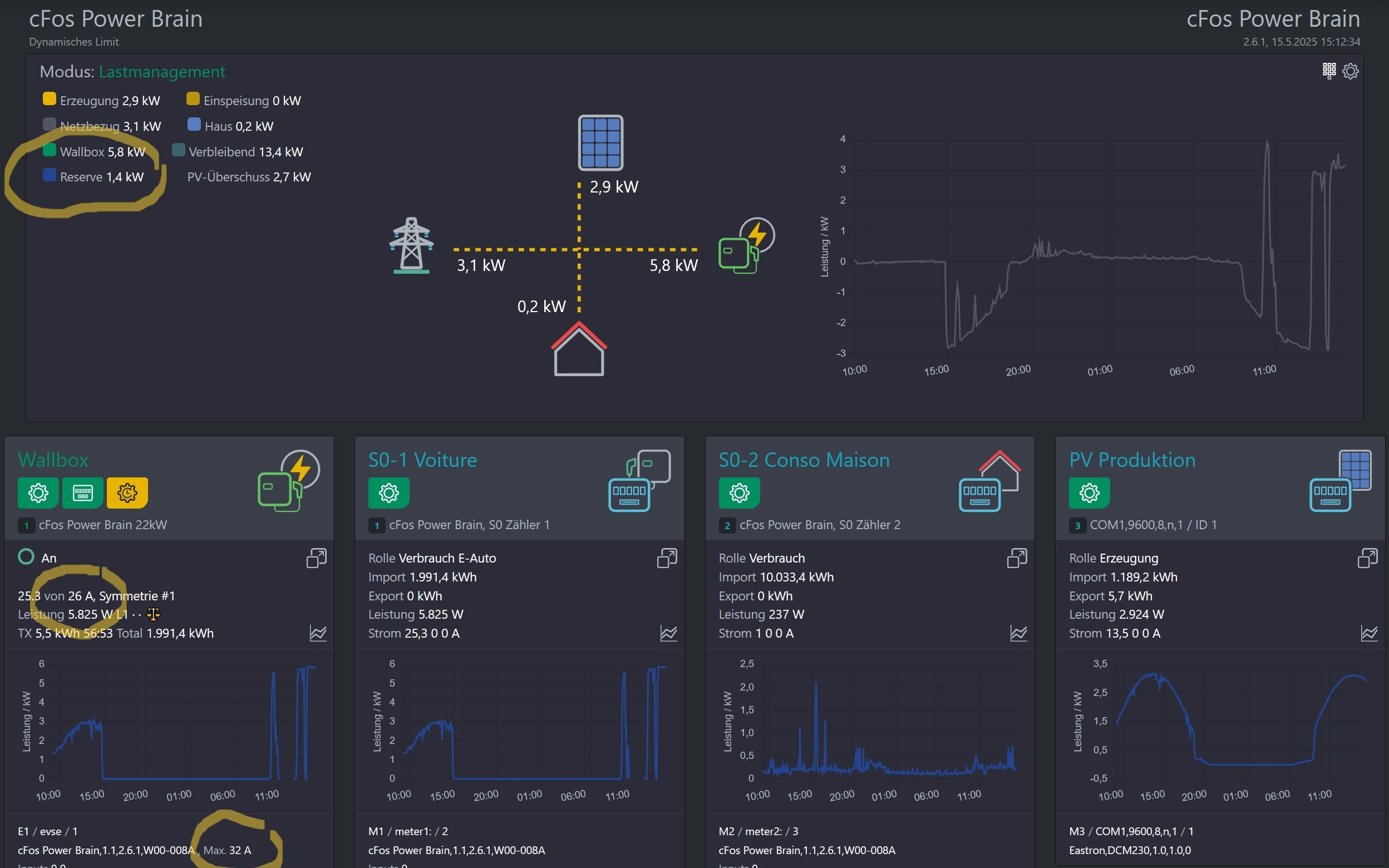
Task: Click 'Import 10.033,4 kWh' value
Action: [776, 577]
